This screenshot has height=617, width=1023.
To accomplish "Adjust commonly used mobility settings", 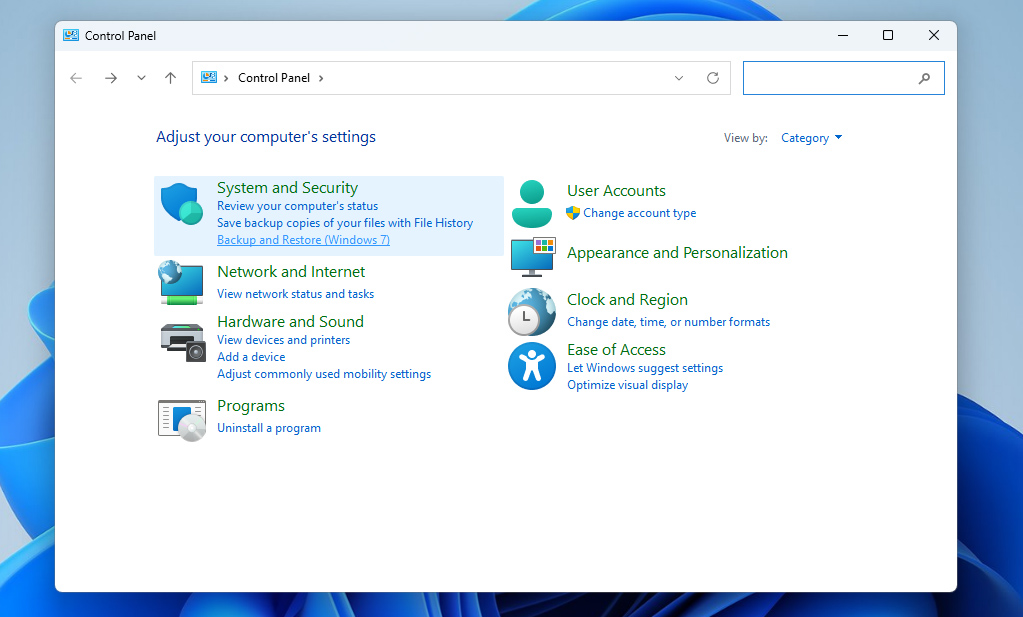I will [324, 374].
